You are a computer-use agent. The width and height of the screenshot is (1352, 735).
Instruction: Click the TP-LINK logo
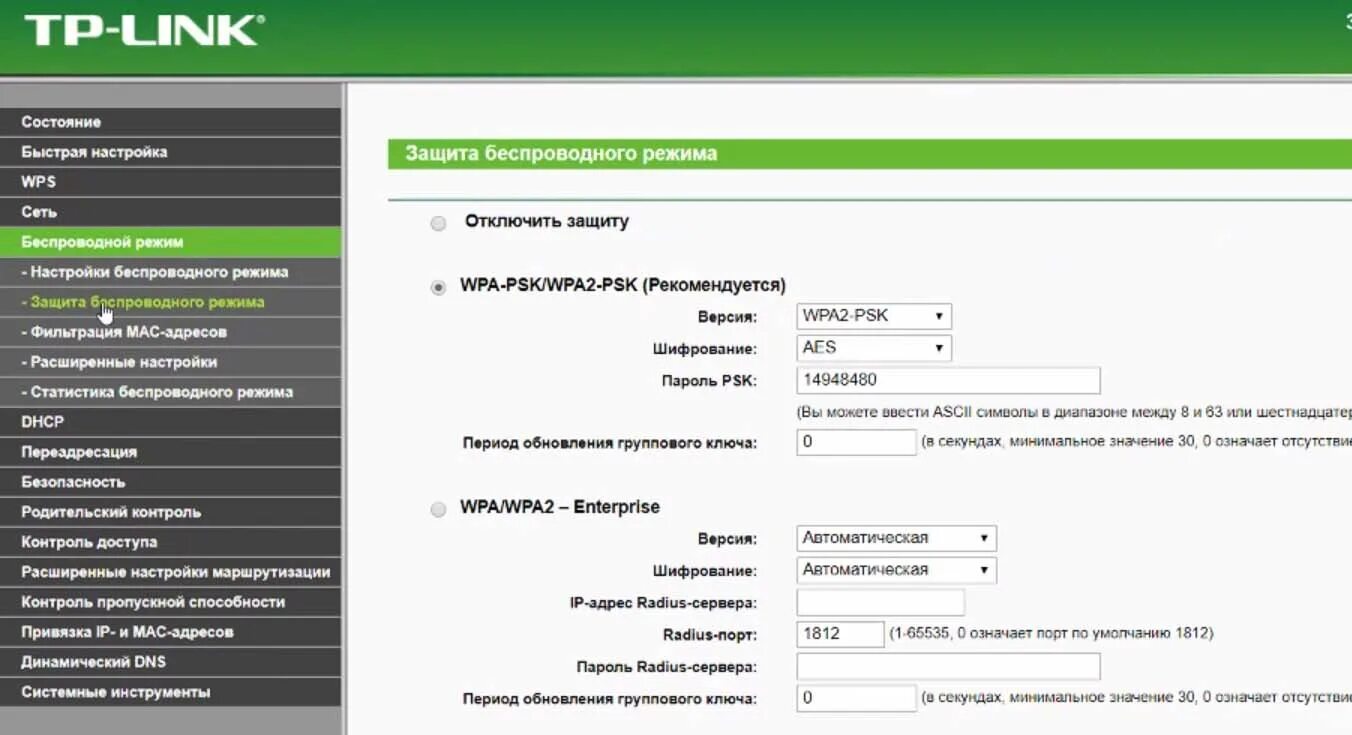(x=144, y=30)
